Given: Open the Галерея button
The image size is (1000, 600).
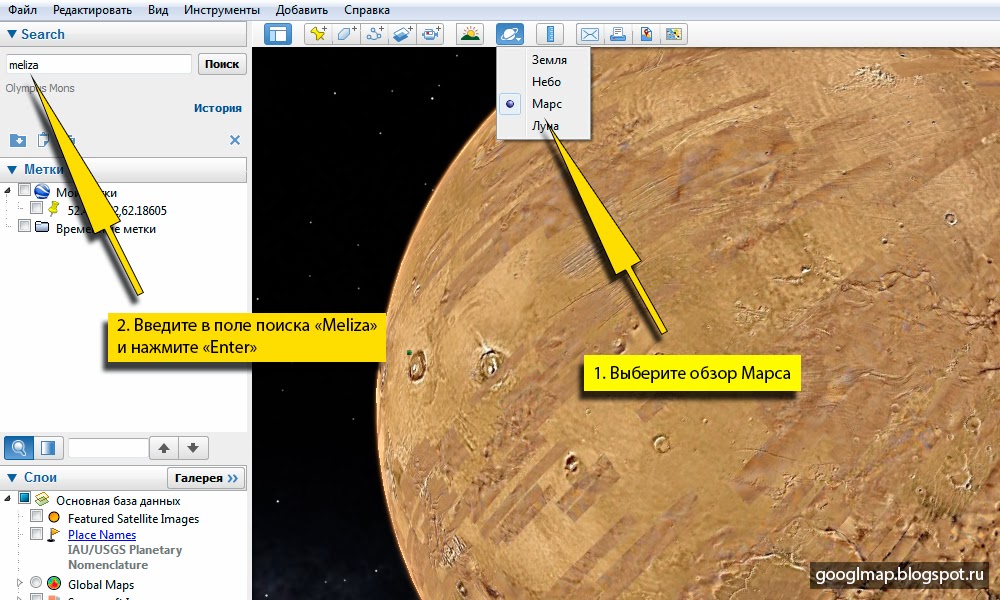Looking at the screenshot, I should 206,478.
